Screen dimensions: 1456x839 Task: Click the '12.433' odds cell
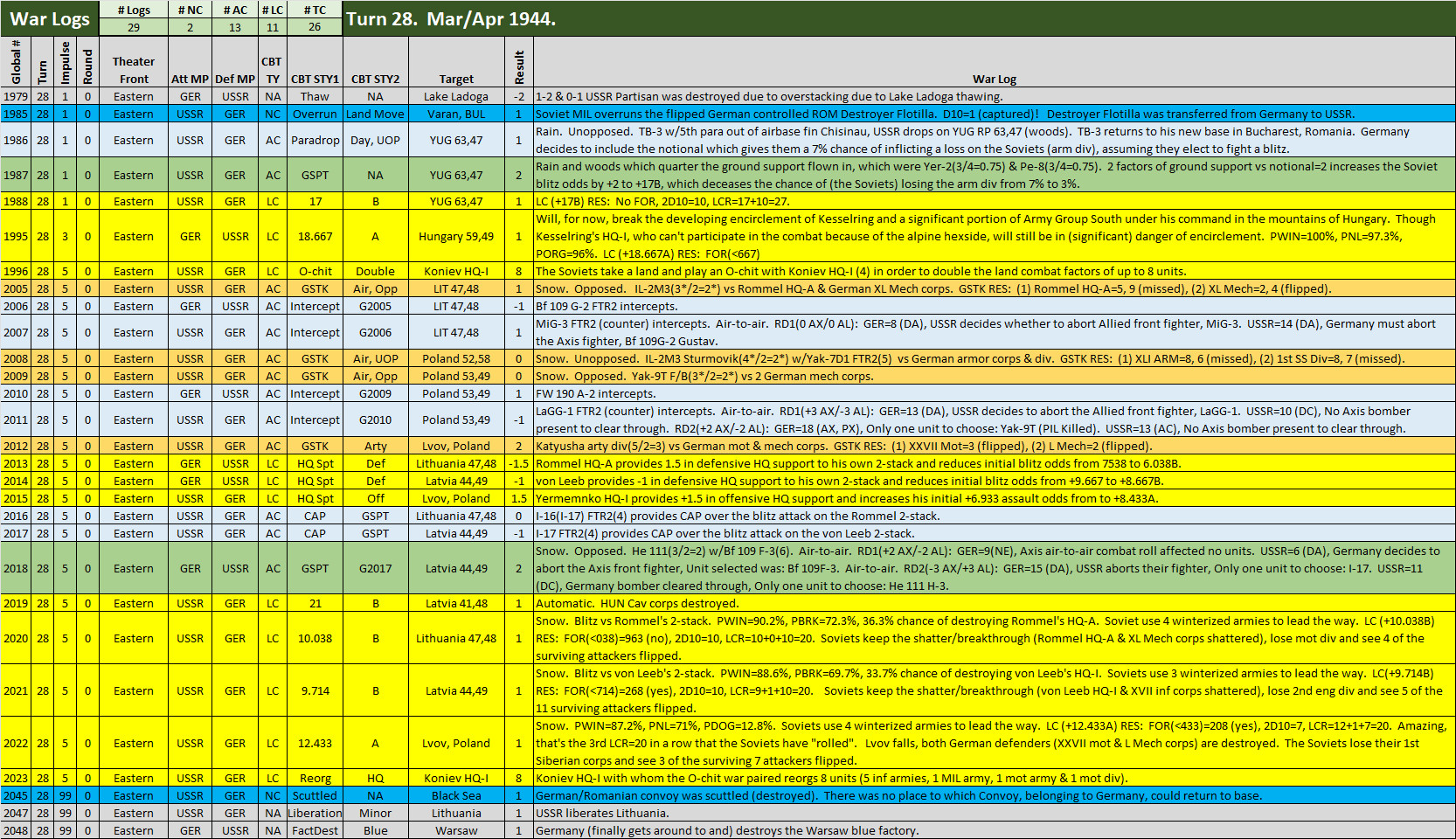(315, 743)
